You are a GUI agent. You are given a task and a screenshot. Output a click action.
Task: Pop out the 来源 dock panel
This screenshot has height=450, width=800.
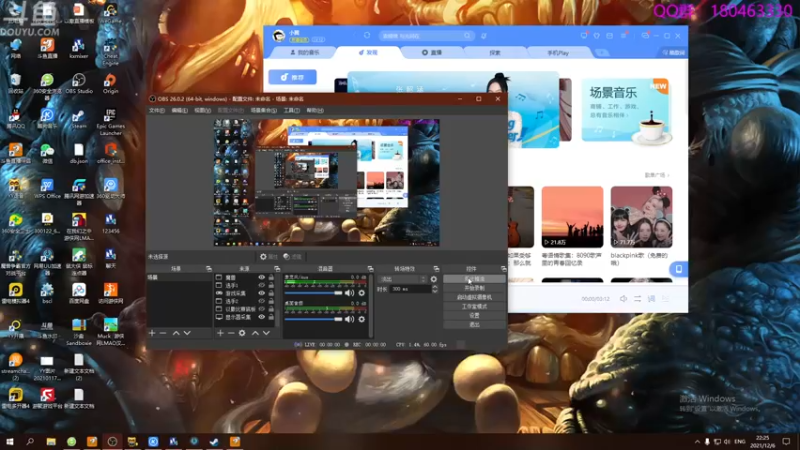point(277,268)
